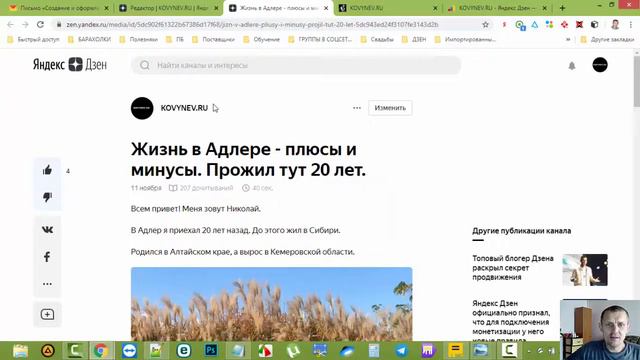The width and height of the screenshot is (640, 360).
Task: Click the thumbs-down dislike icon
Action: (x=47, y=197)
